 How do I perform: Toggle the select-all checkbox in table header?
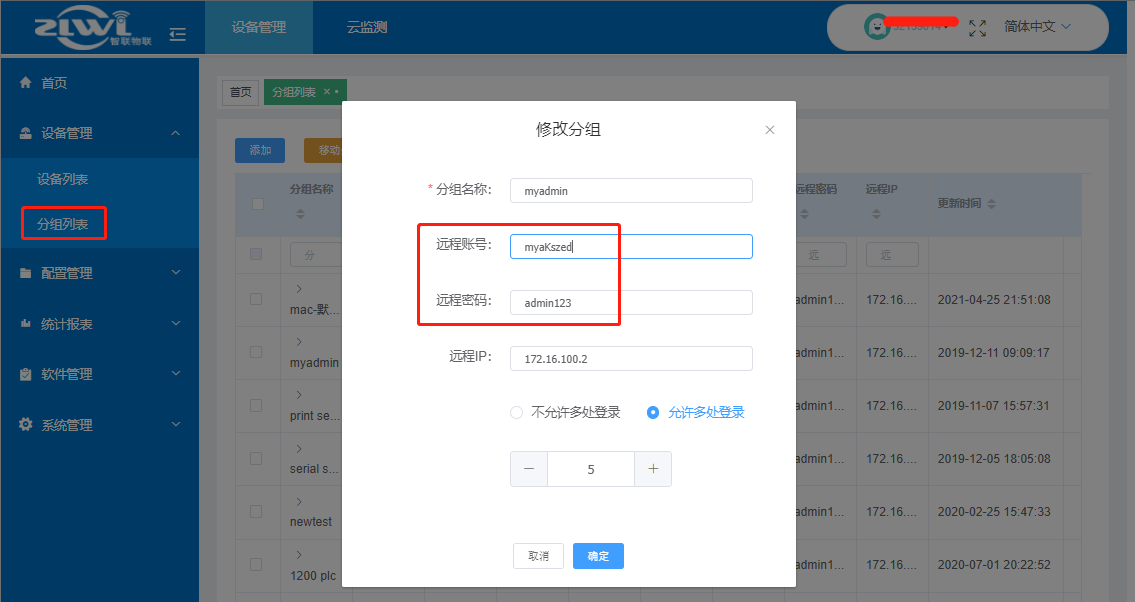(x=258, y=204)
